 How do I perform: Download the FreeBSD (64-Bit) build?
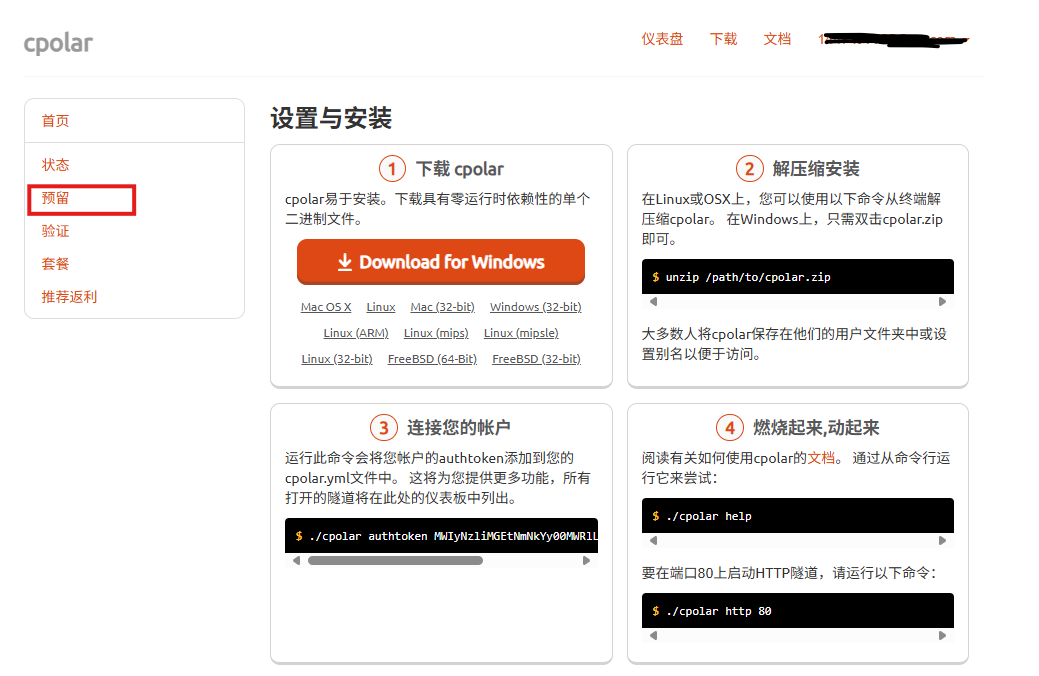[432, 359]
